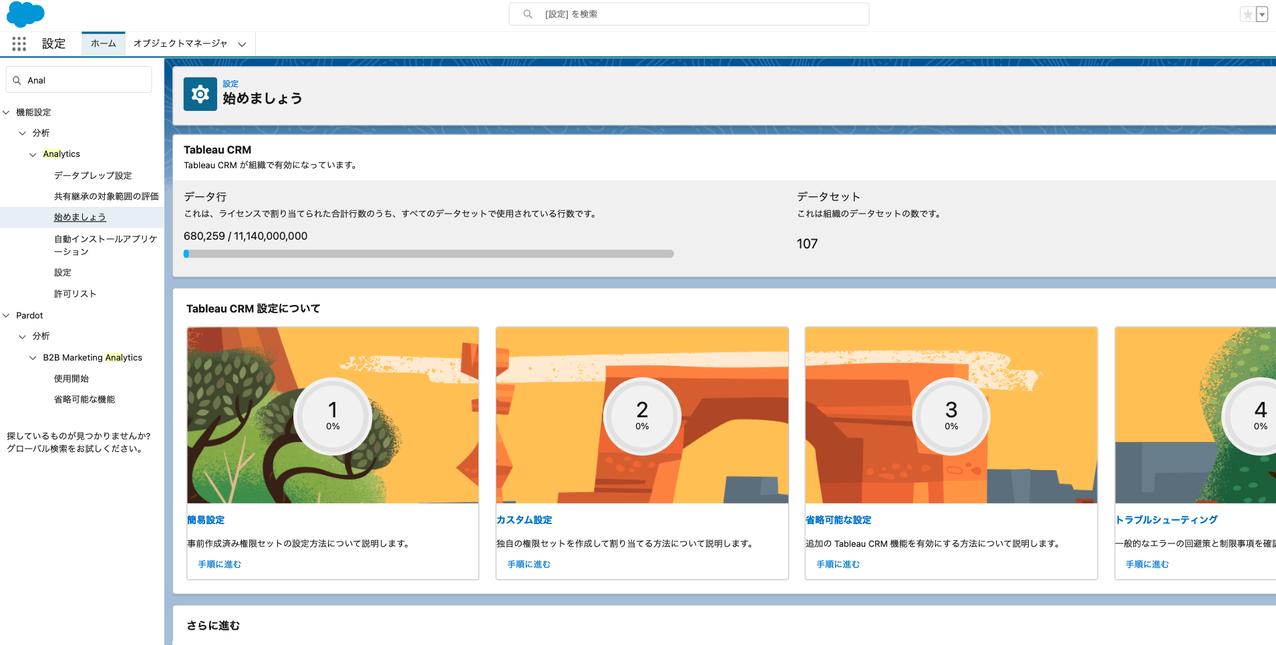This screenshot has height=645, width=1276.
Task: Click the step 2 progress circle
Action: tap(642, 416)
